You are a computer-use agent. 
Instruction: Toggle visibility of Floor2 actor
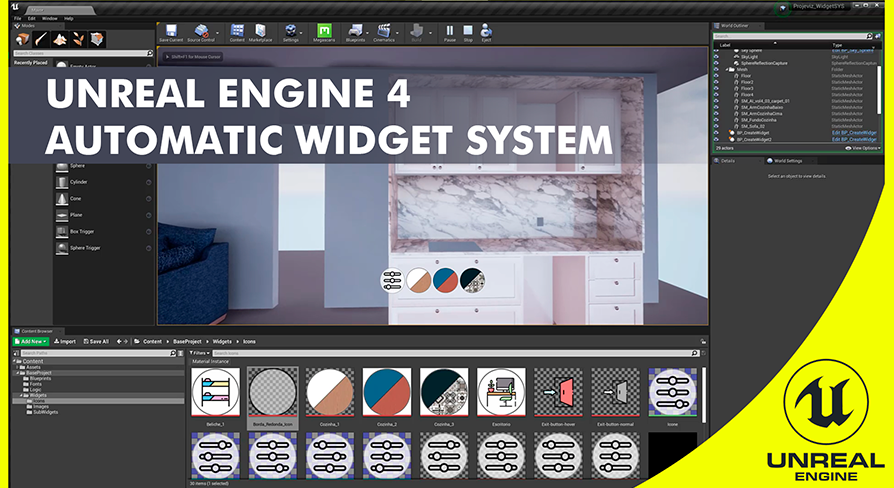716,82
